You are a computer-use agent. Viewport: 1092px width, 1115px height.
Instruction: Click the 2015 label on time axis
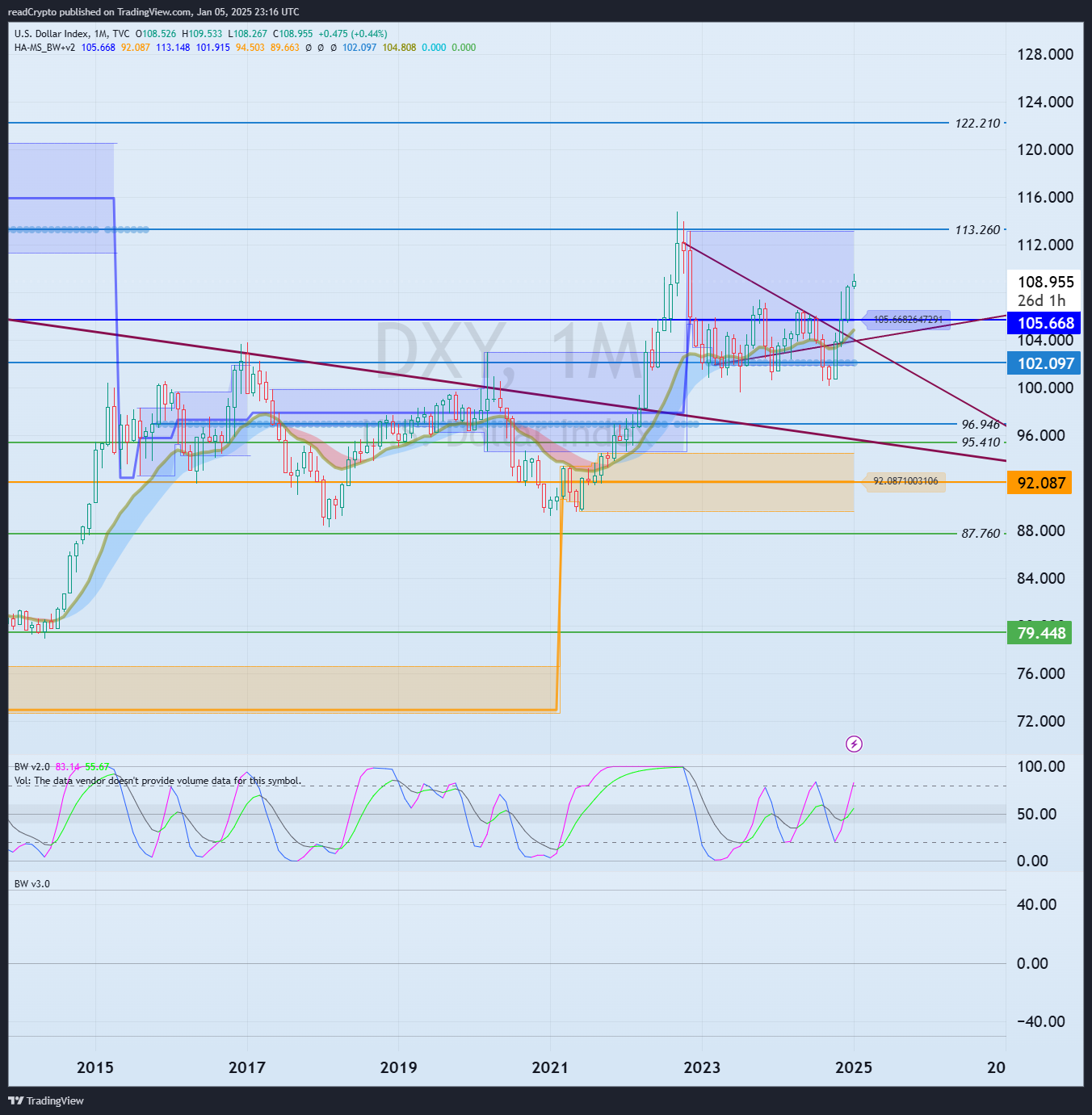(x=95, y=1067)
